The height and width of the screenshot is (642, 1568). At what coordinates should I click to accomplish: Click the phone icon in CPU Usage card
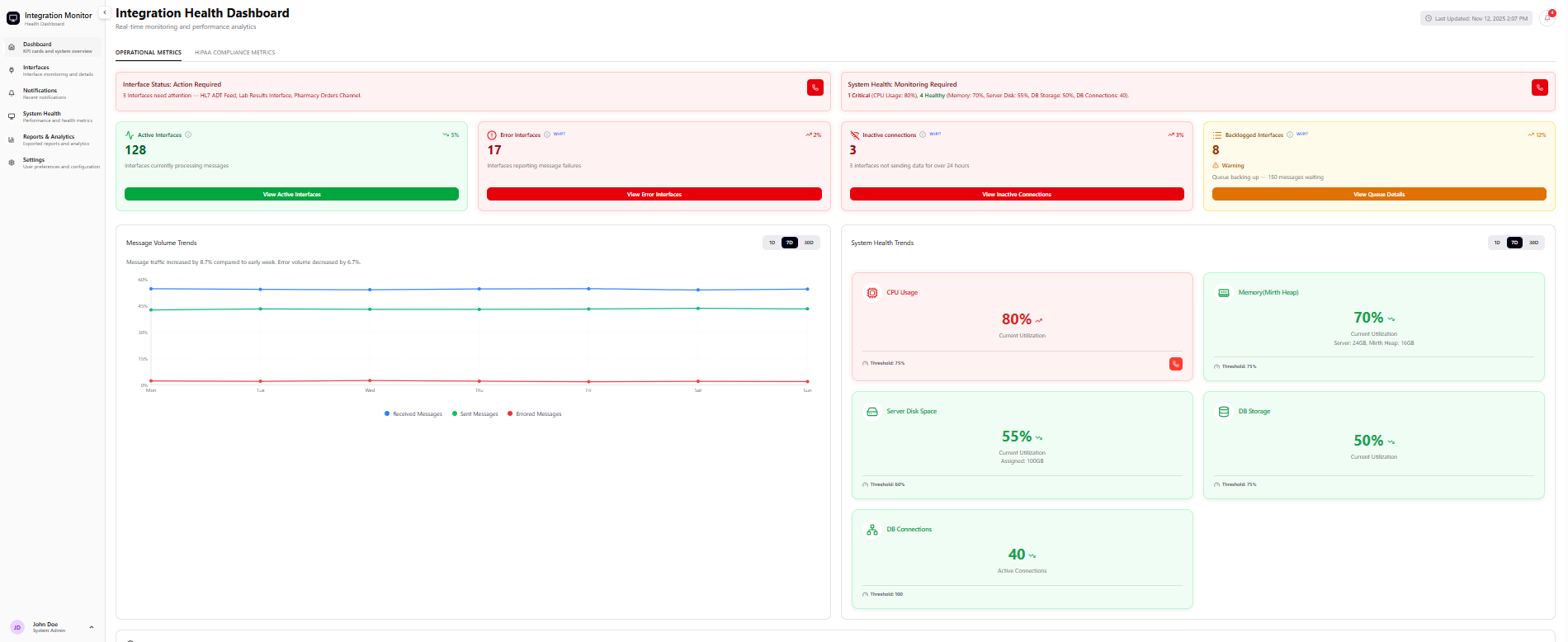coord(1175,364)
